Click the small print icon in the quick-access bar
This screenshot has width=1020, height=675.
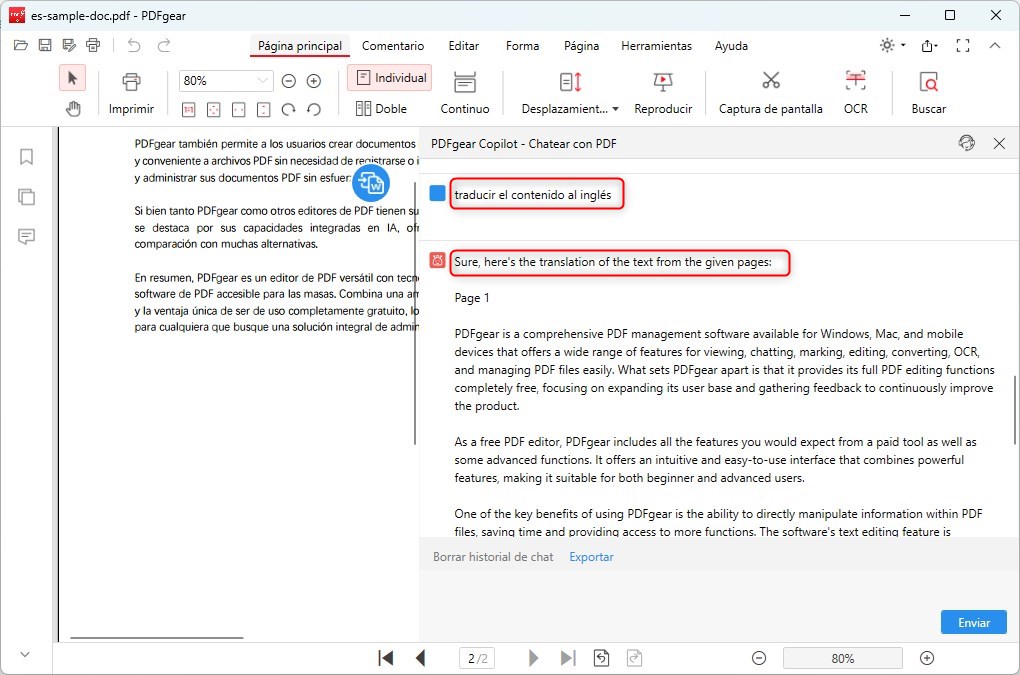93,46
